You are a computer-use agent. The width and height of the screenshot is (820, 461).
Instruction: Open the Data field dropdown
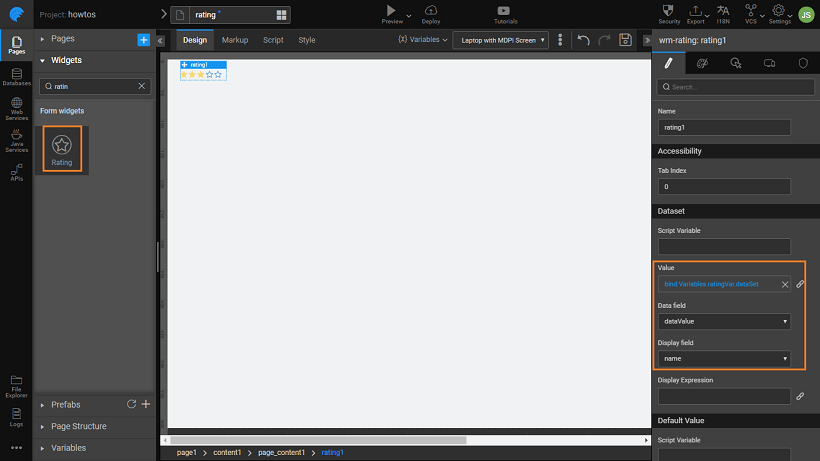(724, 321)
